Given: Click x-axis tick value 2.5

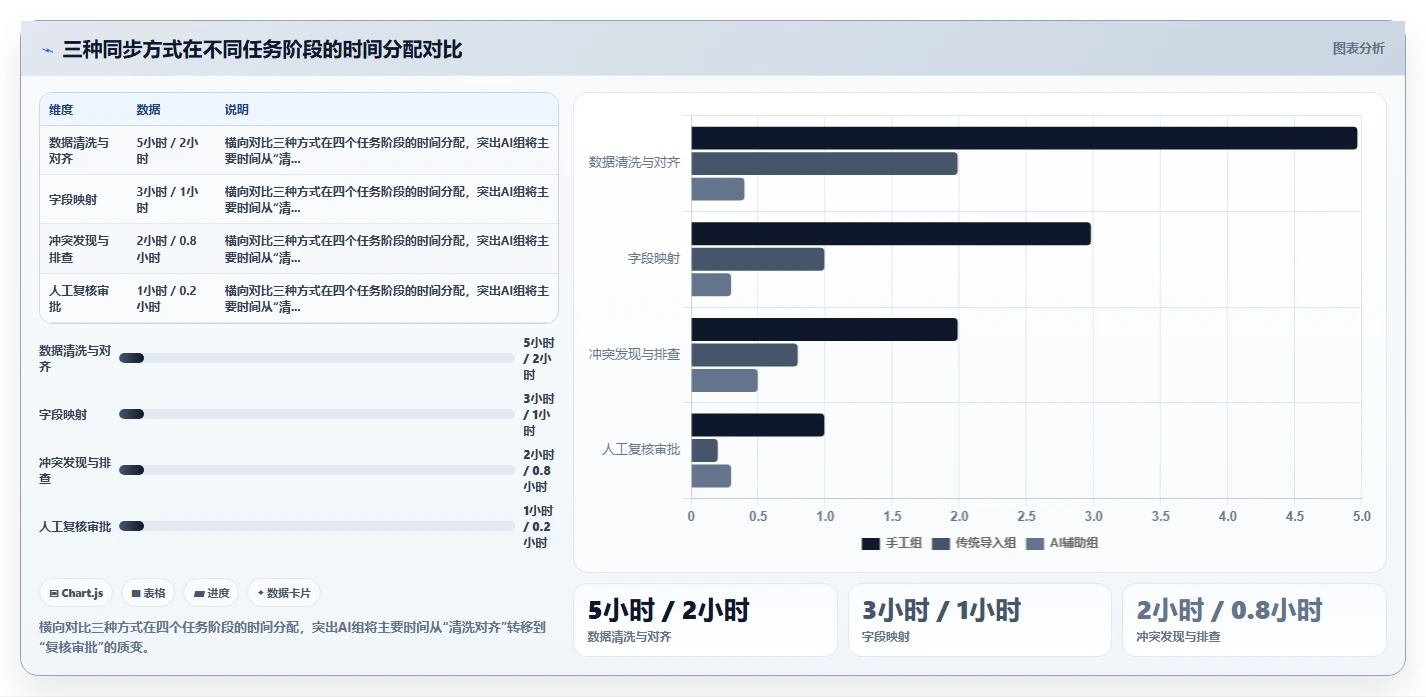Looking at the screenshot, I should pyautogui.click(x=1026, y=516).
